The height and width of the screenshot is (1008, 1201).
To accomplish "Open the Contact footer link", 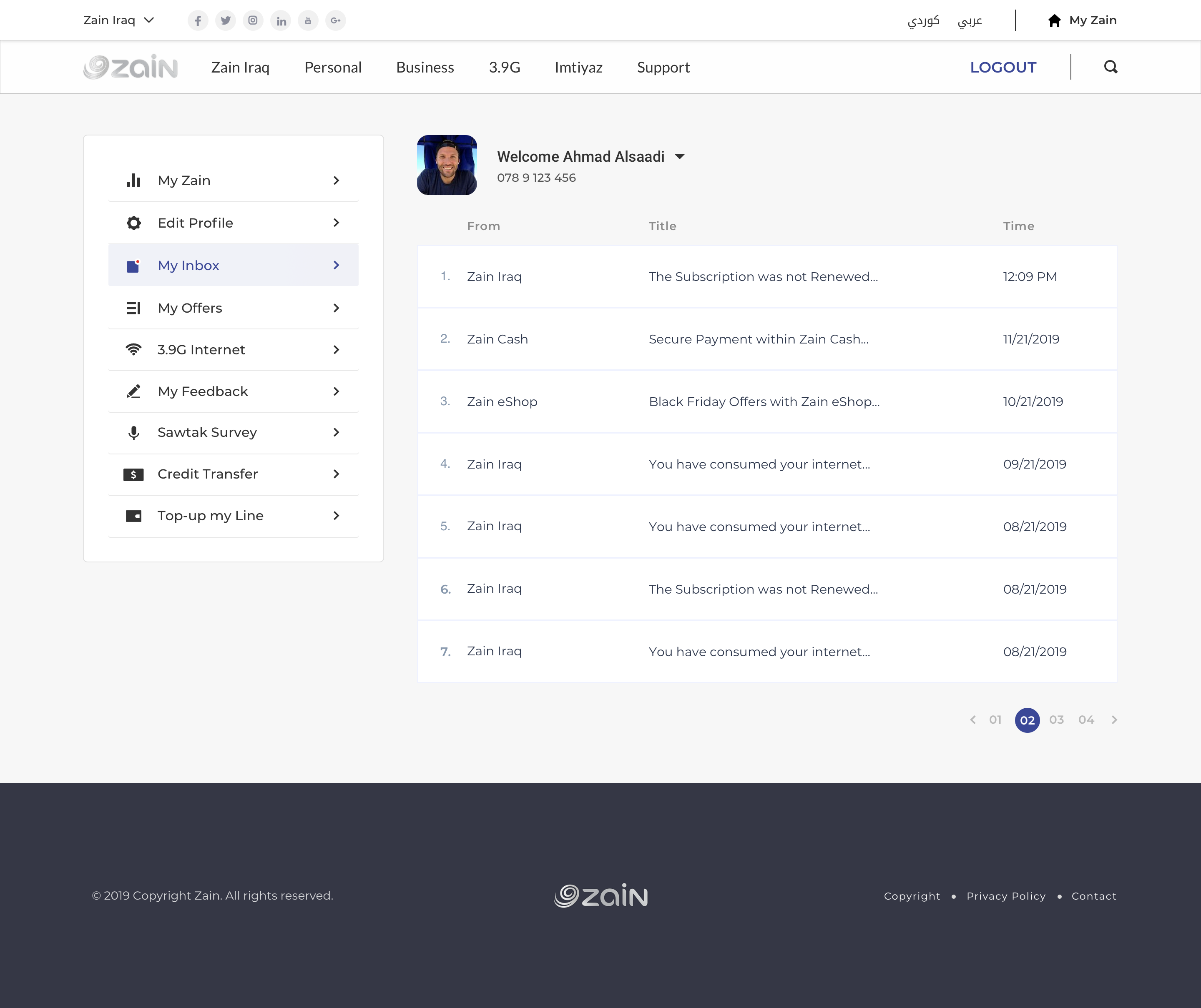I will pyautogui.click(x=1093, y=896).
